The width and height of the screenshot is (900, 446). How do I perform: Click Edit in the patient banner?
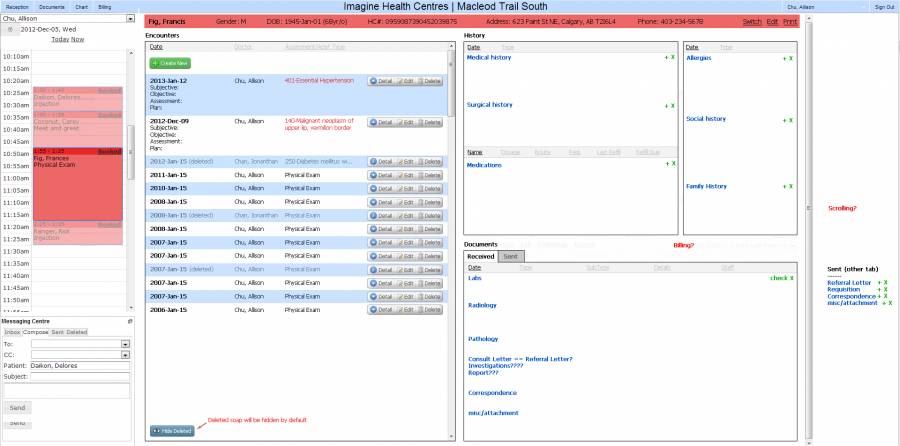773,21
